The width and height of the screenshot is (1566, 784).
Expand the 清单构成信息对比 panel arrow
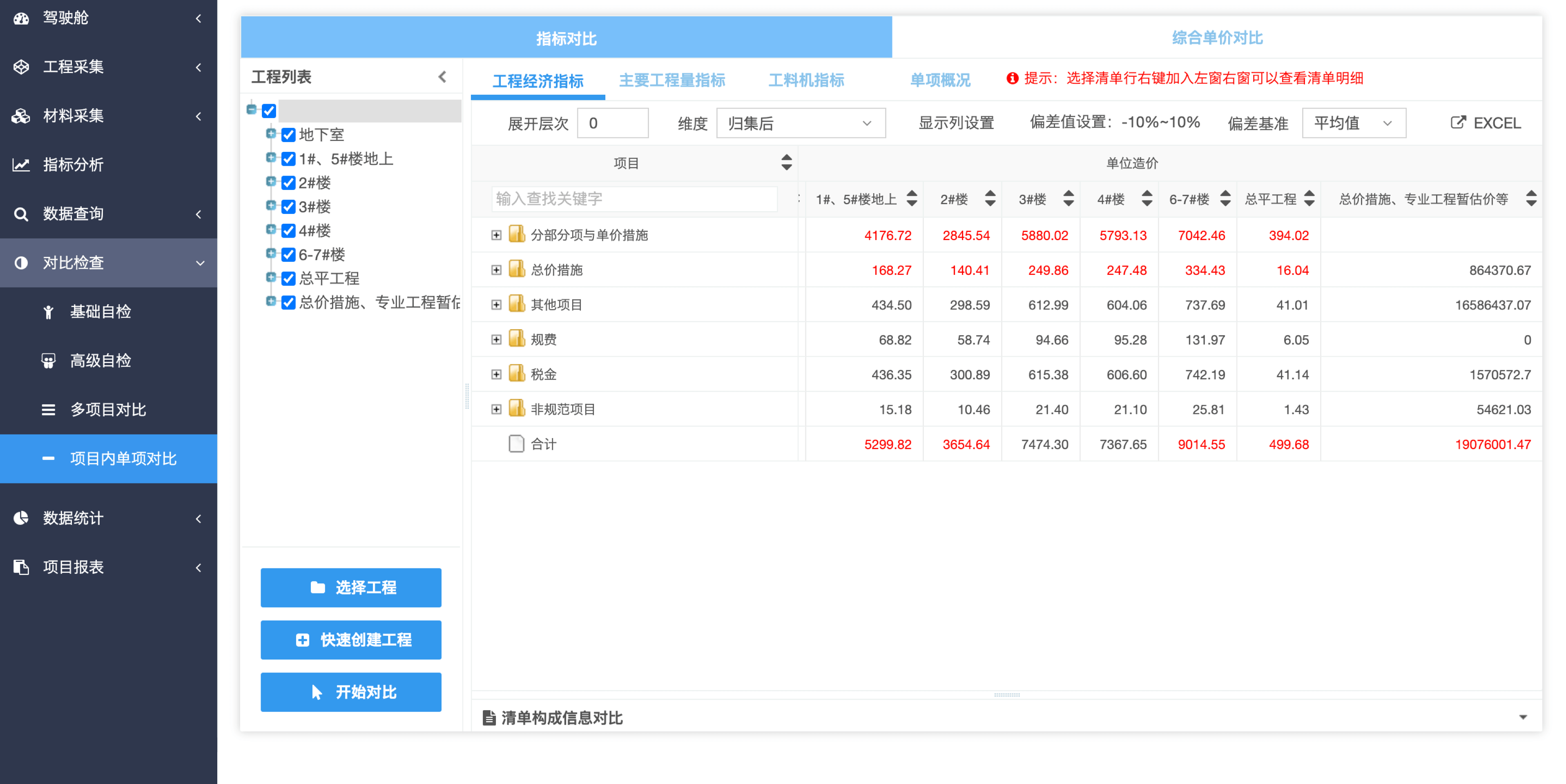click(1523, 718)
